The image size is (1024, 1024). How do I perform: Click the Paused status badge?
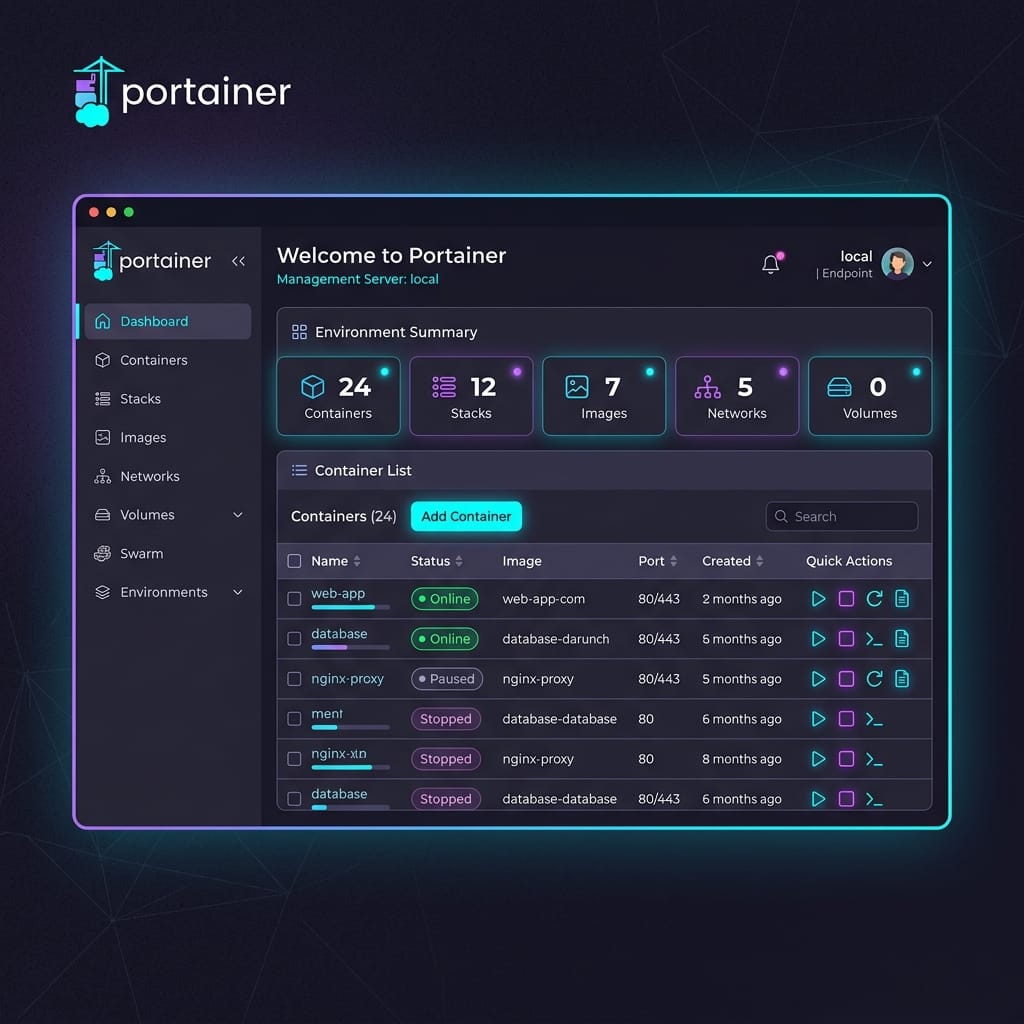[x=447, y=679]
